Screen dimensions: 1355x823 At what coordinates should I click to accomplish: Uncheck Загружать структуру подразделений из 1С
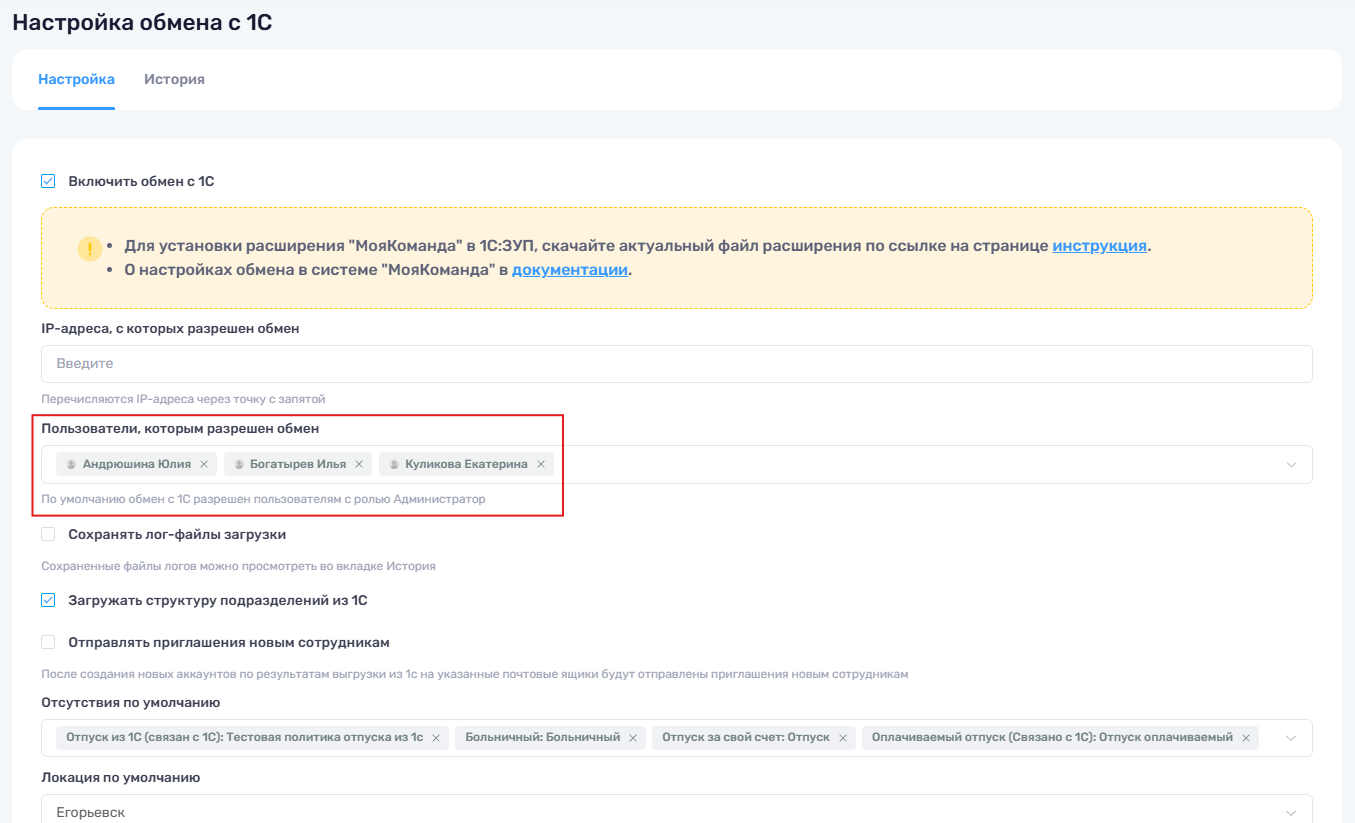coord(48,600)
